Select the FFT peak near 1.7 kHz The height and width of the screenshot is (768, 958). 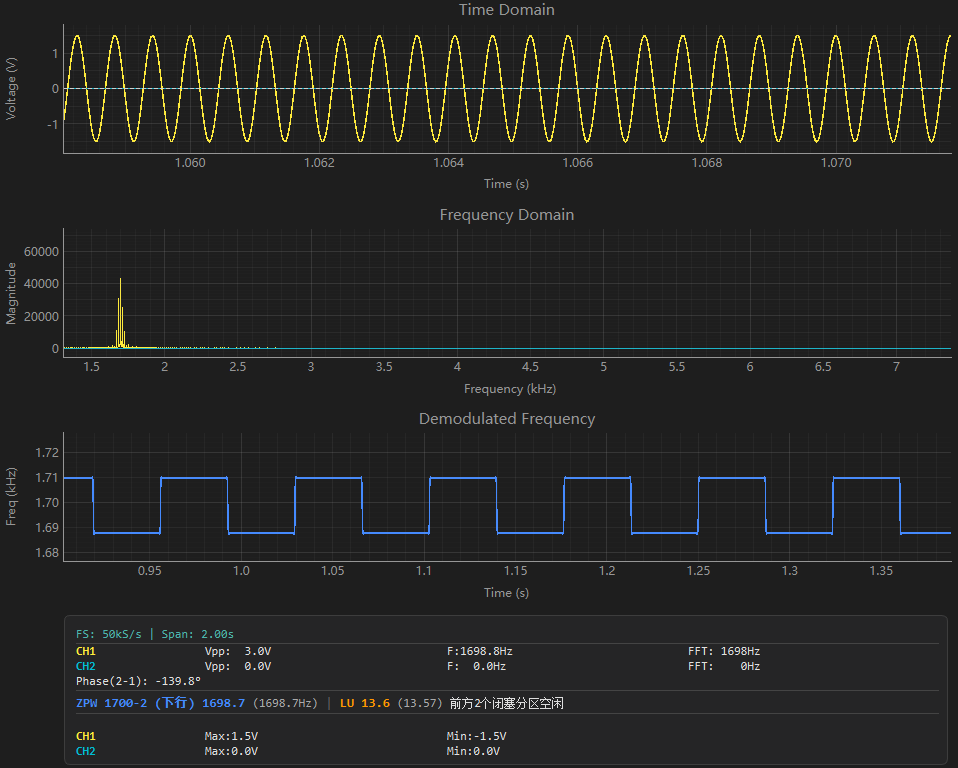(120, 313)
